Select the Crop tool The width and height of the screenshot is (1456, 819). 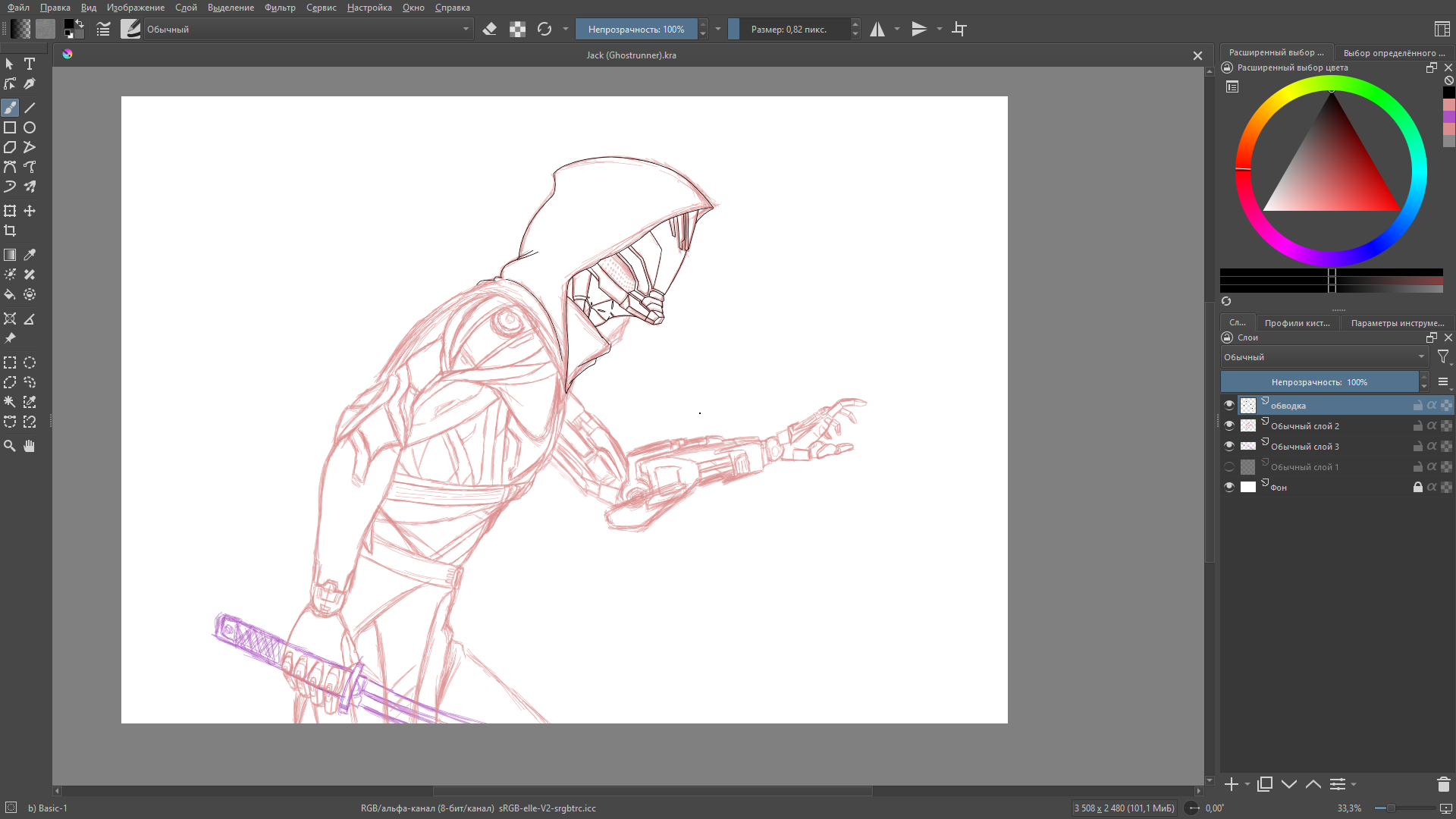click(x=10, y=231)
